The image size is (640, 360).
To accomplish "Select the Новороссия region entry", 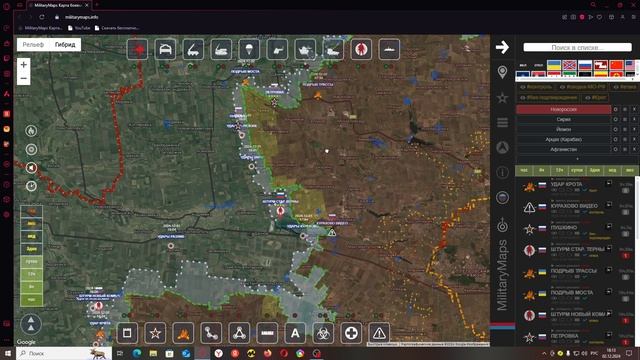I will point(563,109).
